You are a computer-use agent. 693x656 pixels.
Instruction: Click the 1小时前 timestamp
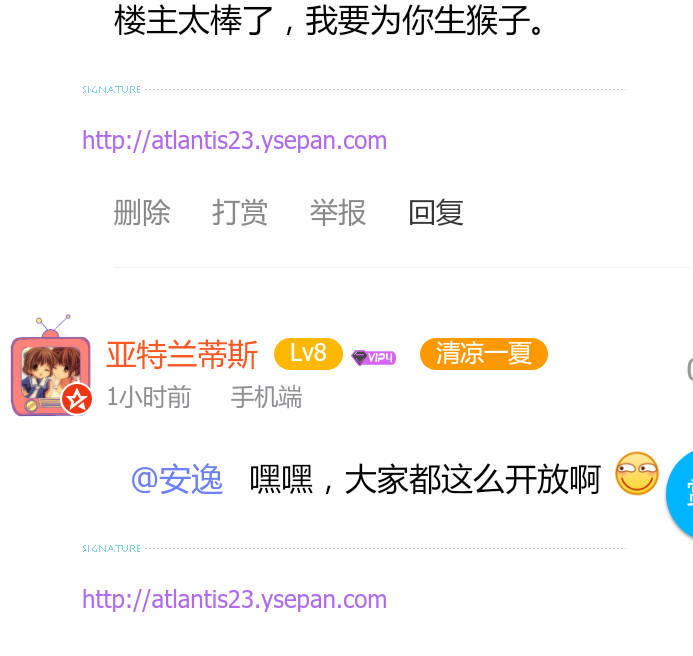pyautogui.click(x=149, y=397)
